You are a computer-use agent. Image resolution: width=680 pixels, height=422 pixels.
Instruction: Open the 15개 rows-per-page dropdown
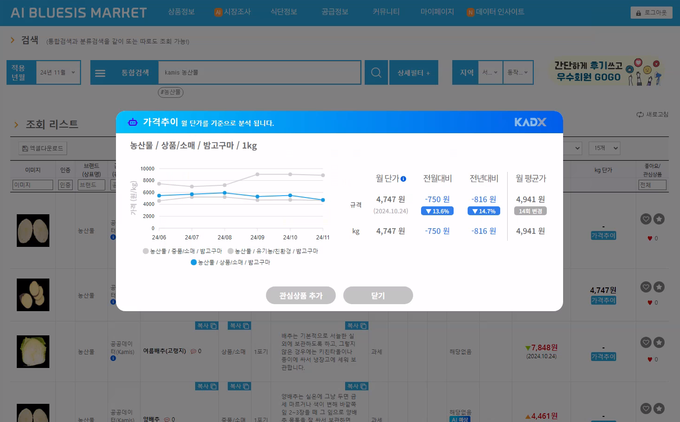tap(604, 148)
